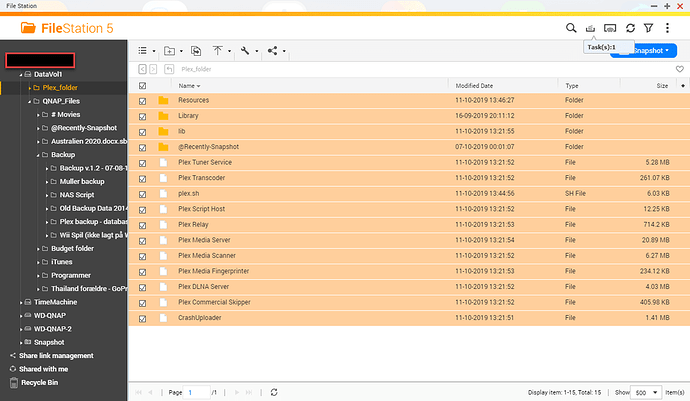Viewport: 690px width, 401px height.
Task: Click the Recycle Bin icon in the sidebar
Action: point(14,383)
